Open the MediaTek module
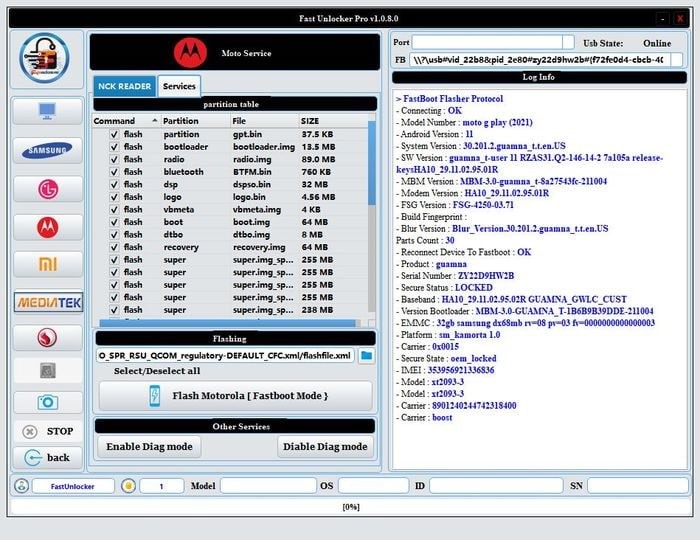Screen dimensions: 700x540 (x=47, y=301)
